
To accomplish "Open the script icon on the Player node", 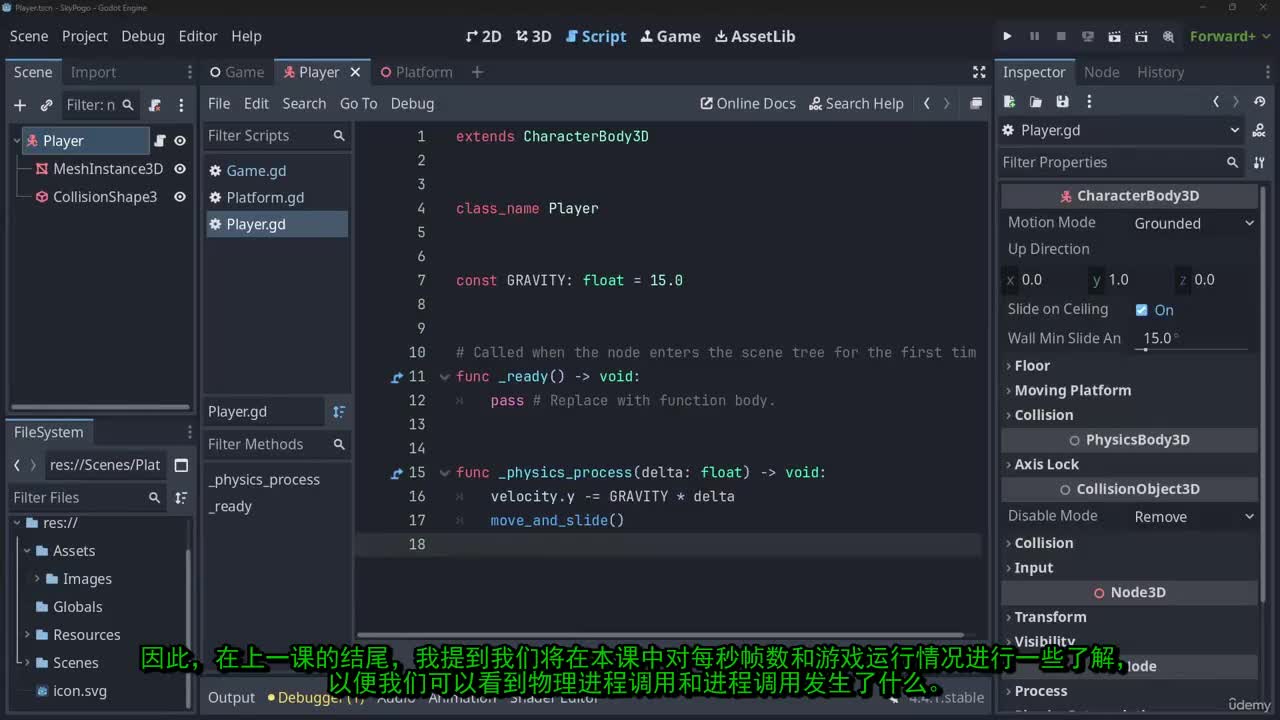I will 160,141.
